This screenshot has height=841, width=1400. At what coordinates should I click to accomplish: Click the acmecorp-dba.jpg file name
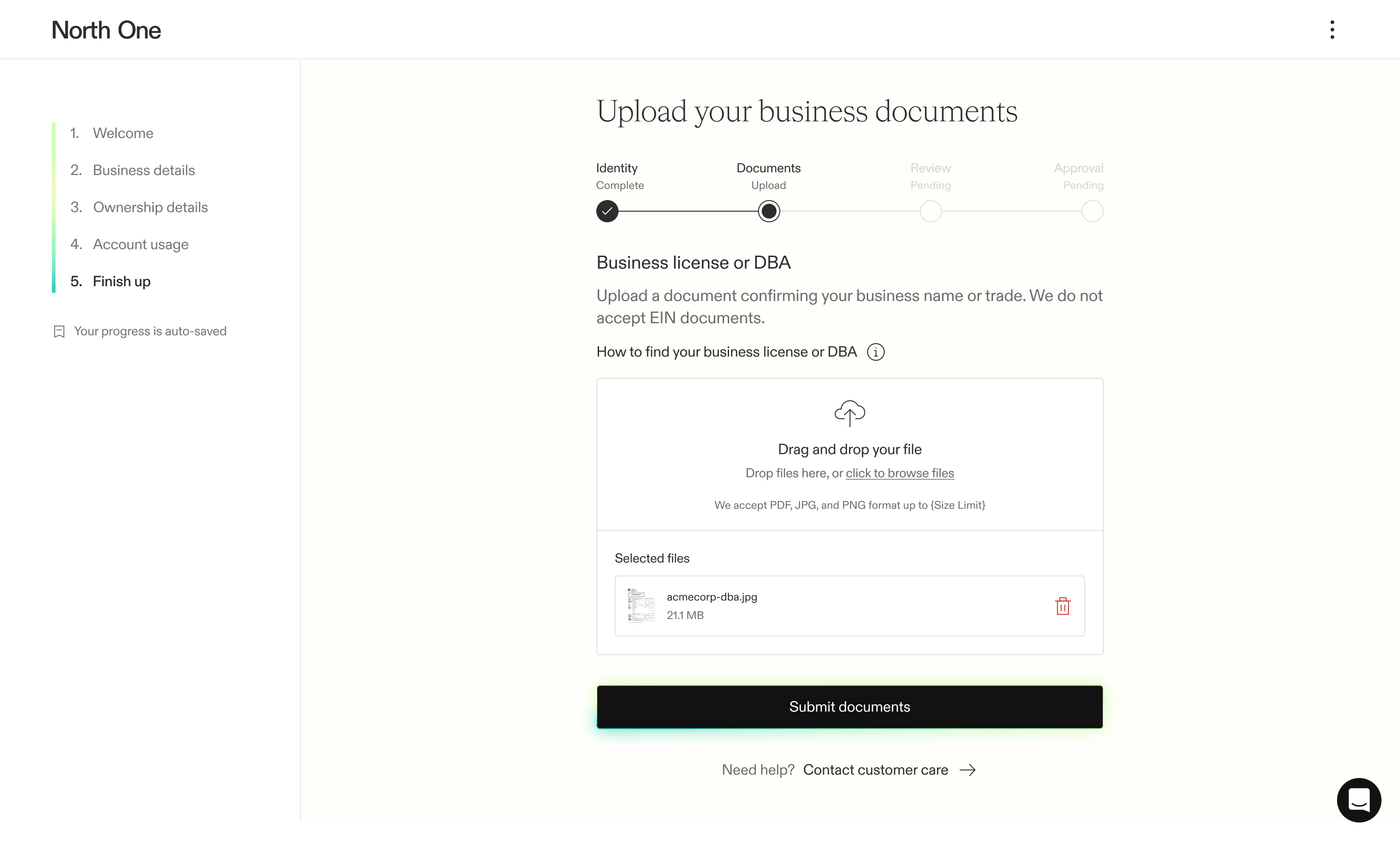pyautogui.click(x=712, y=597)
